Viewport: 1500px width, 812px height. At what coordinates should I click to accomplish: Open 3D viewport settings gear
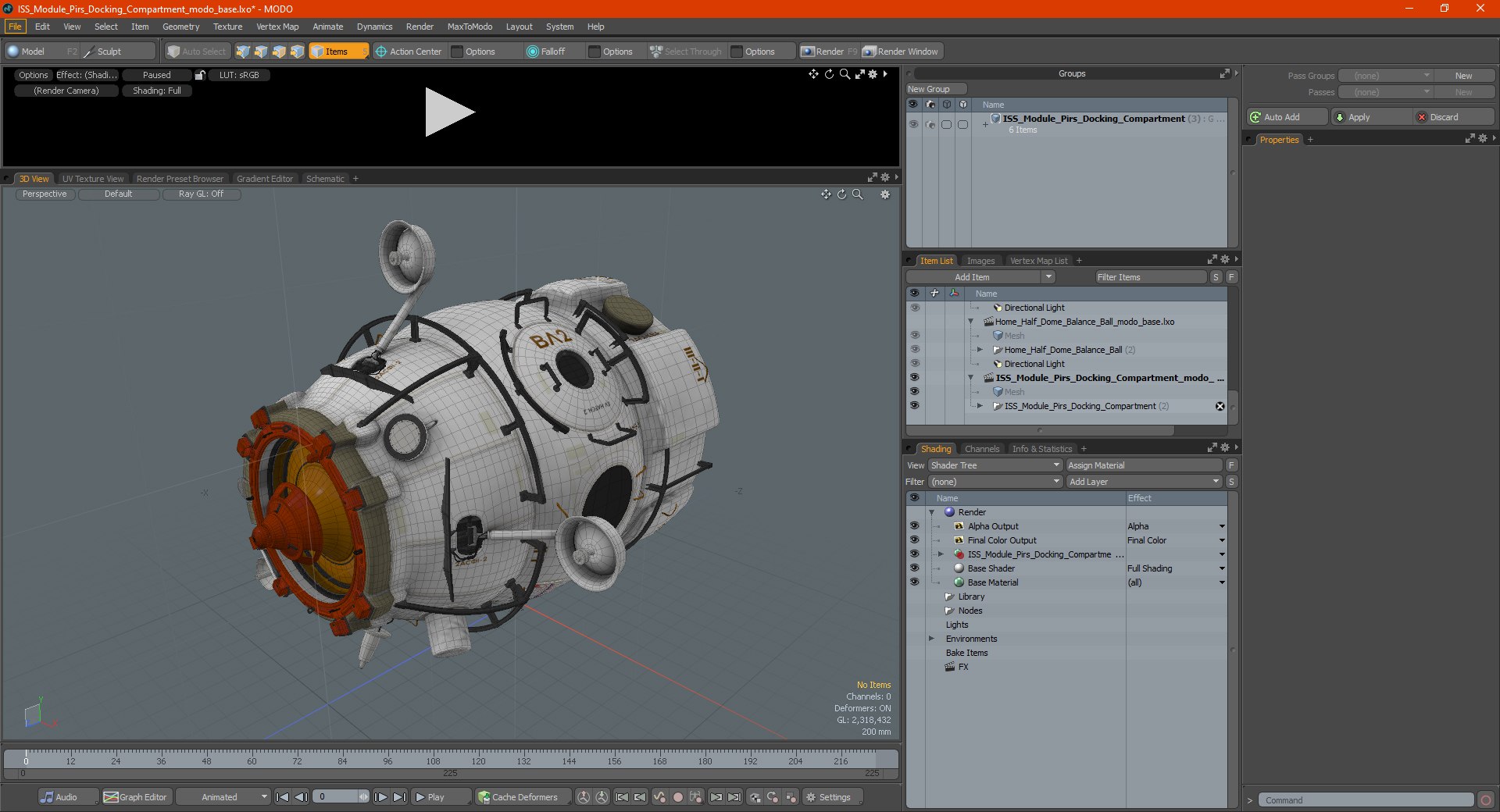tap(885, 194)
